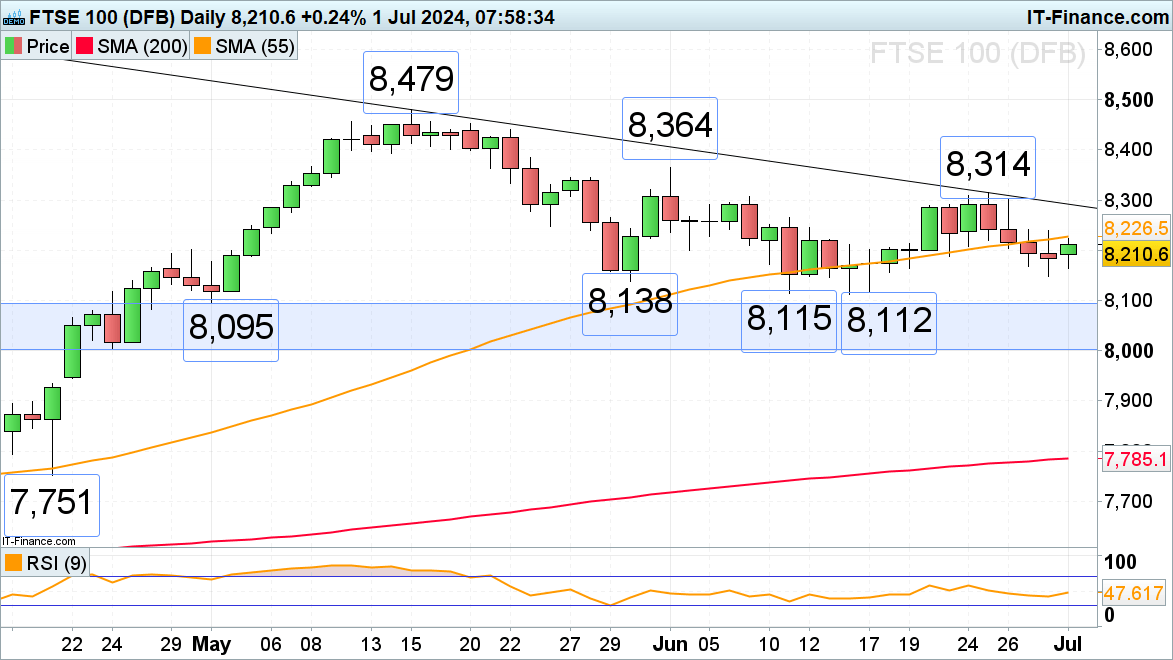Viewport: 1173px width, 660px height.
Task: Select the SMA (200) legend label
Action: click(x=141, y=46)
